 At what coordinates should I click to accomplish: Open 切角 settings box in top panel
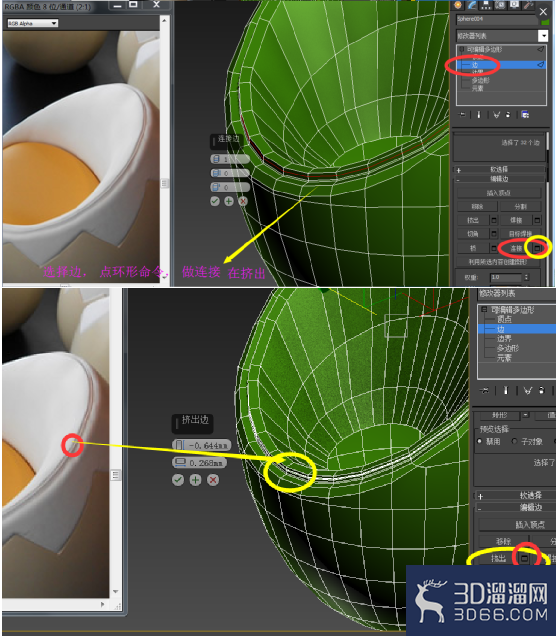[494, 234]
